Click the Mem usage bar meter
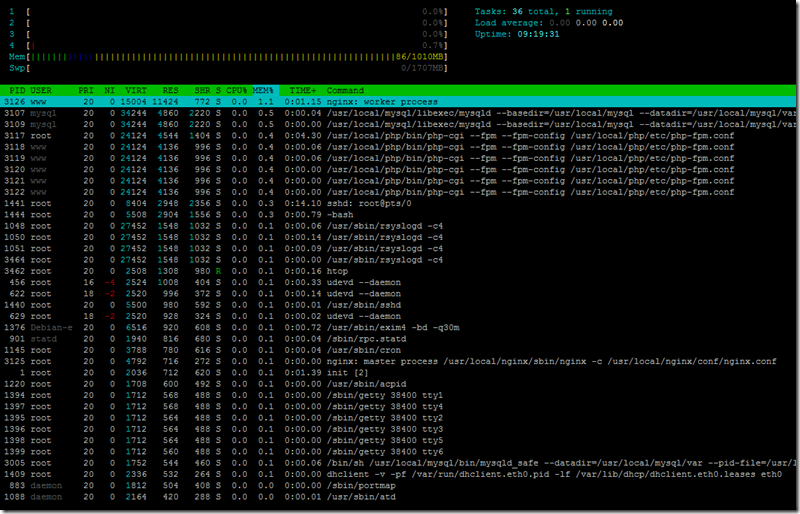The image size is (800, 514). (228, 57)
